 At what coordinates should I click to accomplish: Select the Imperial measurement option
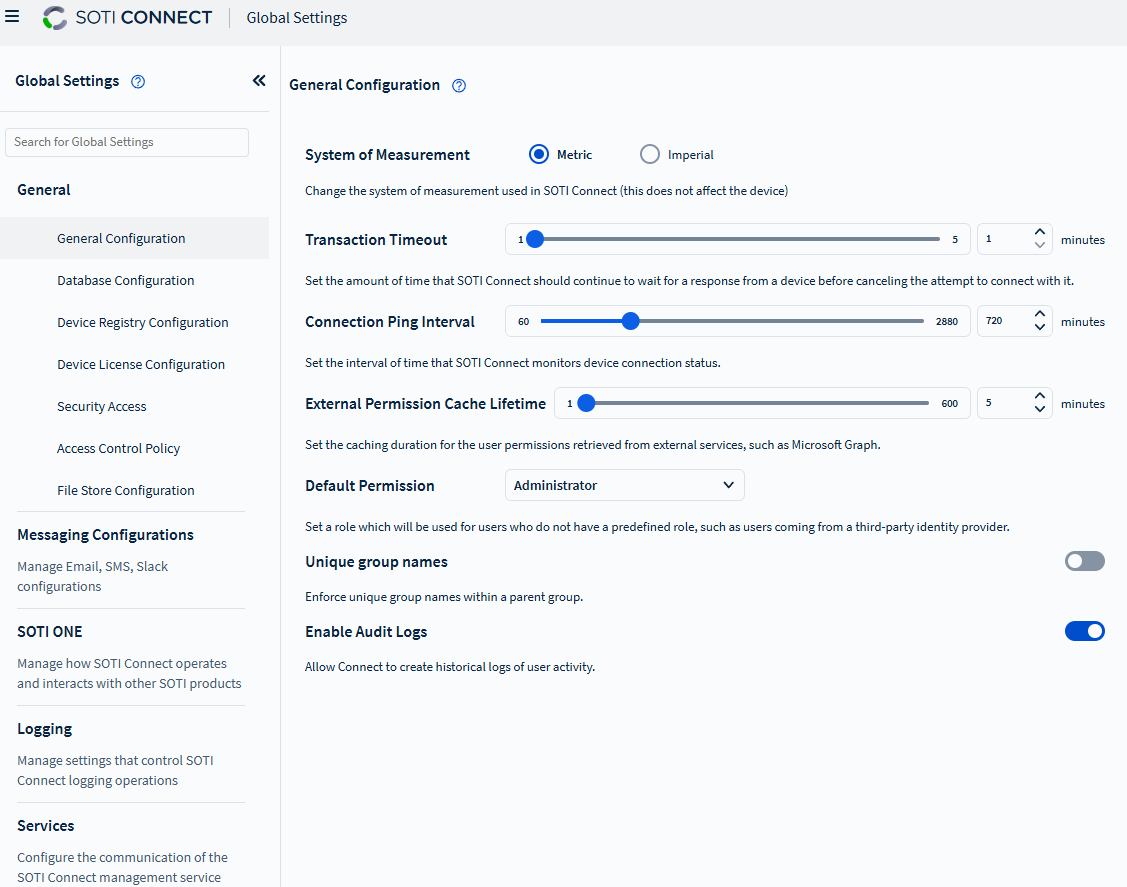tap(649, 155)
